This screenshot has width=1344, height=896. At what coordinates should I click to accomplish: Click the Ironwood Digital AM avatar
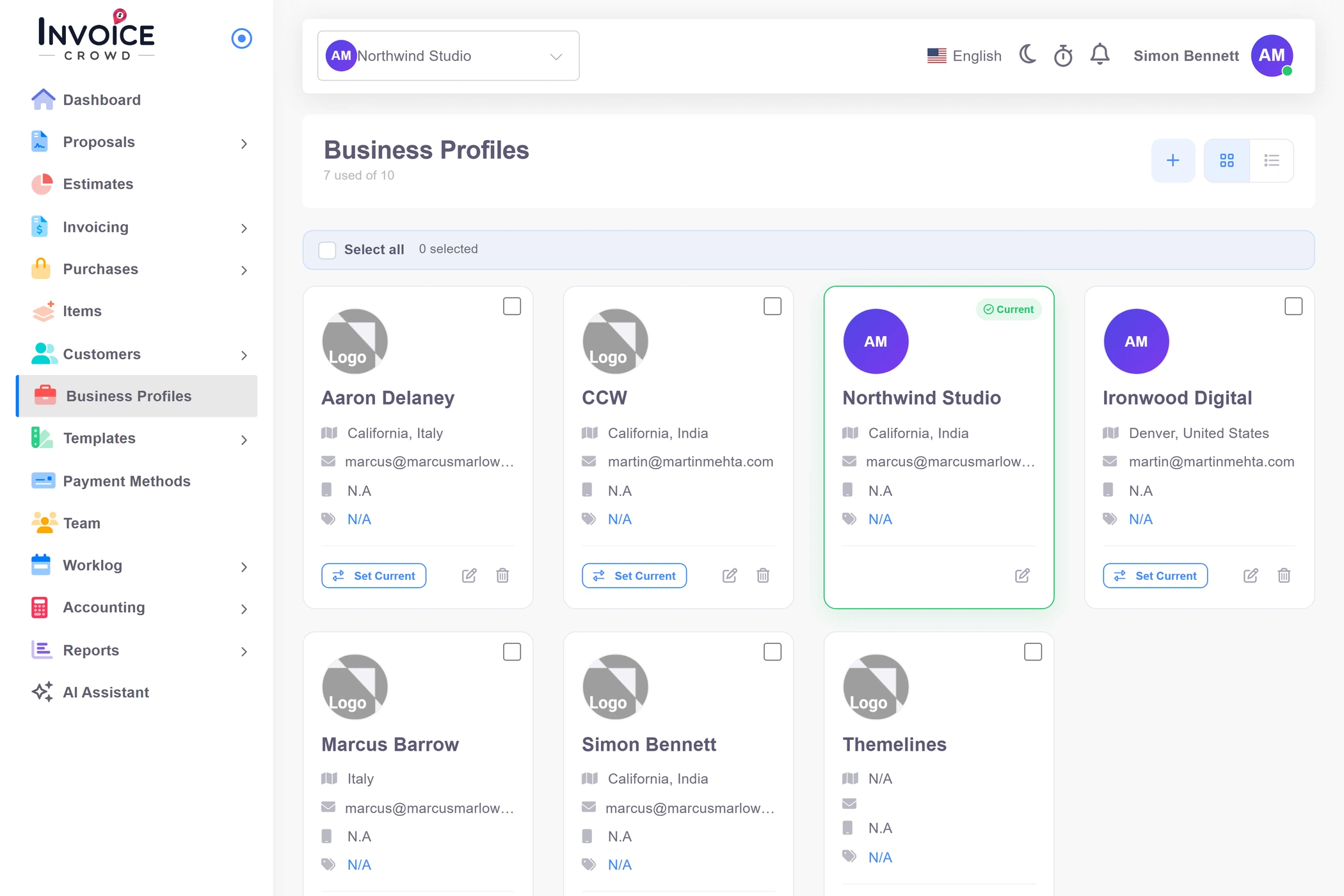click(1136, 341)
